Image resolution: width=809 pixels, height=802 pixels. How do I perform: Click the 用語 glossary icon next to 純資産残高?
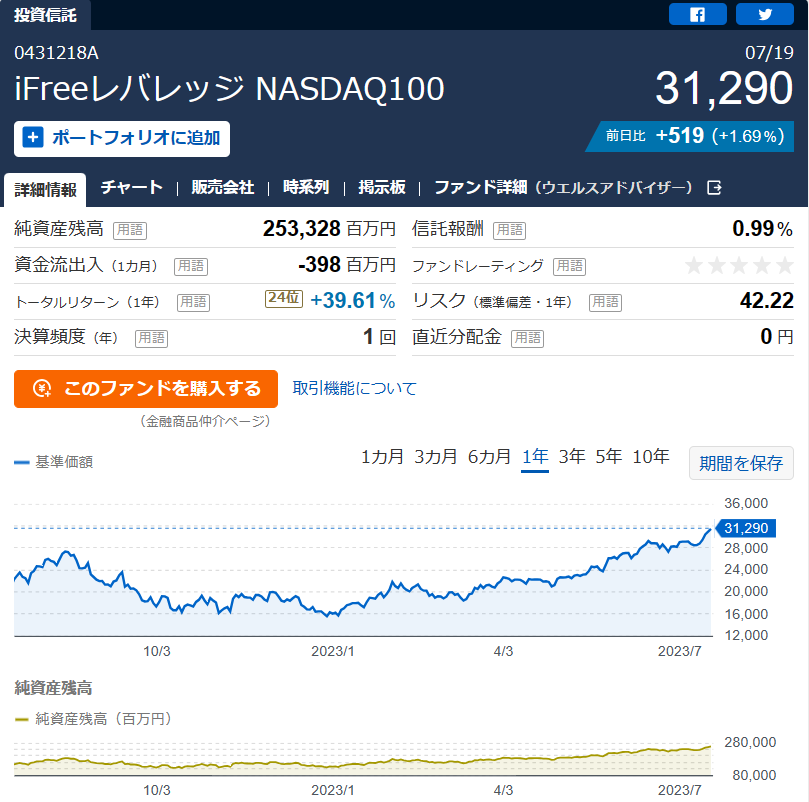point(130,230)
